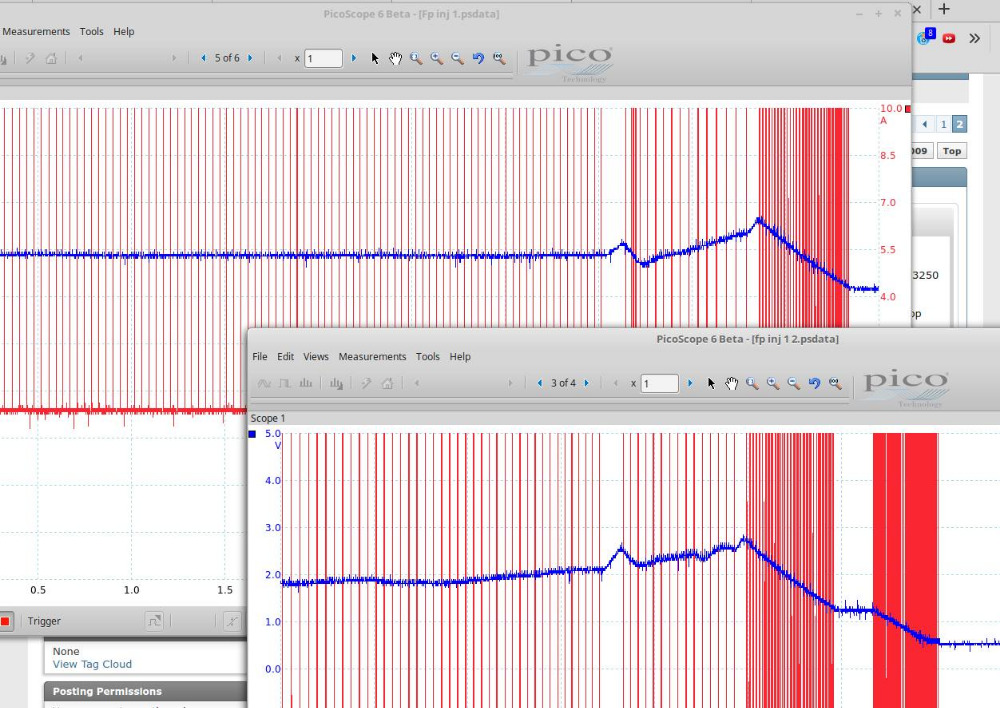Click the blue channel A square at 5.0 V

(253, 434)
